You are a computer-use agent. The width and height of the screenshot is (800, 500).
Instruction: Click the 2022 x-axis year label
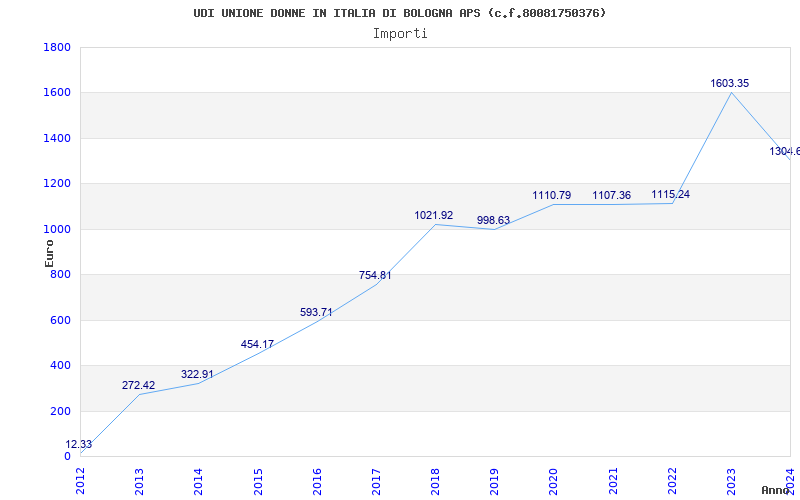click(x=672, y=481)
